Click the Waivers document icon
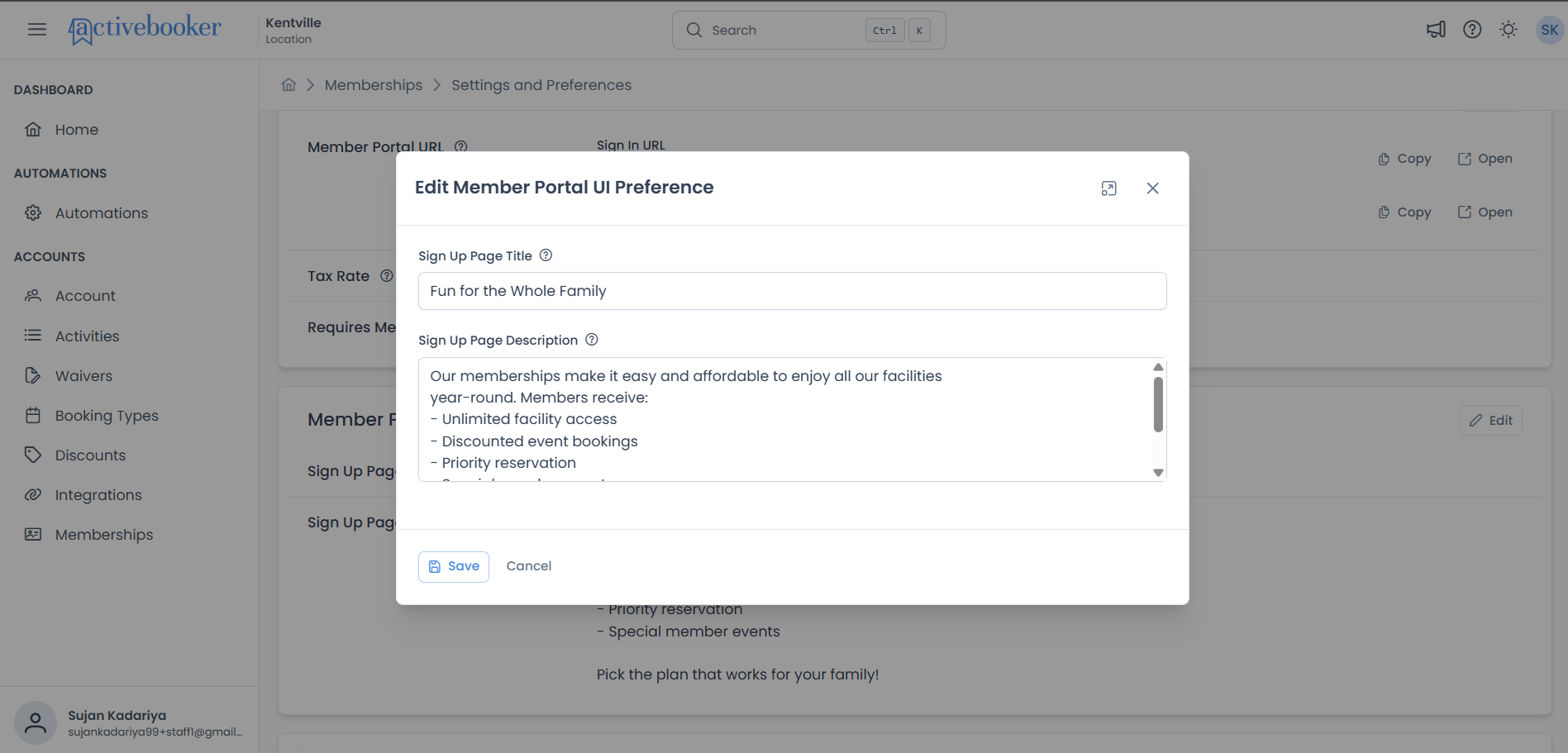The image size is (1568, 753). click(x=33, y=376)
